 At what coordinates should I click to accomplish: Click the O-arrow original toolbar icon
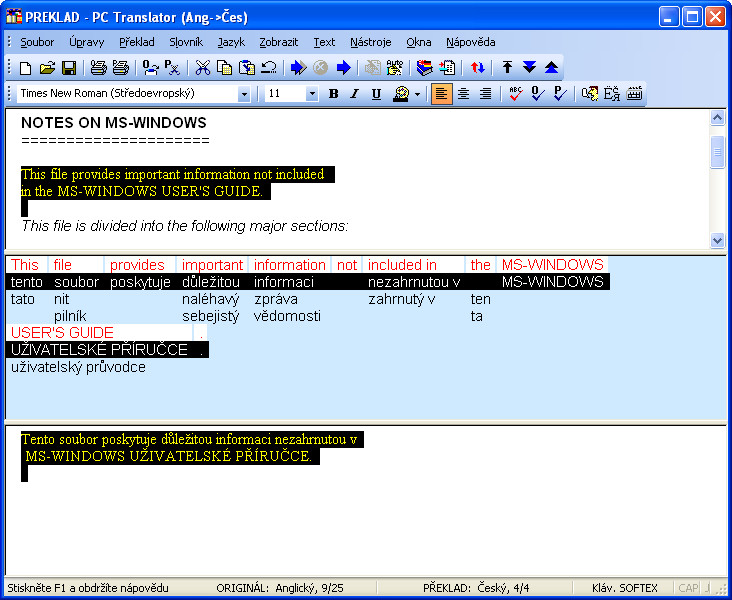pyautogui.click(x=150, y=68)
